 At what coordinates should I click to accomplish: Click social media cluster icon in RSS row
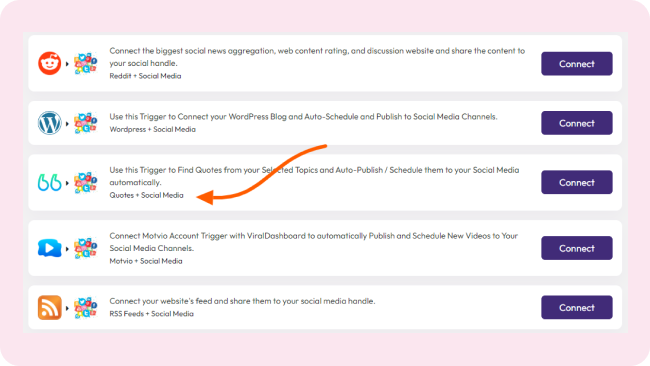pos(85,308)
